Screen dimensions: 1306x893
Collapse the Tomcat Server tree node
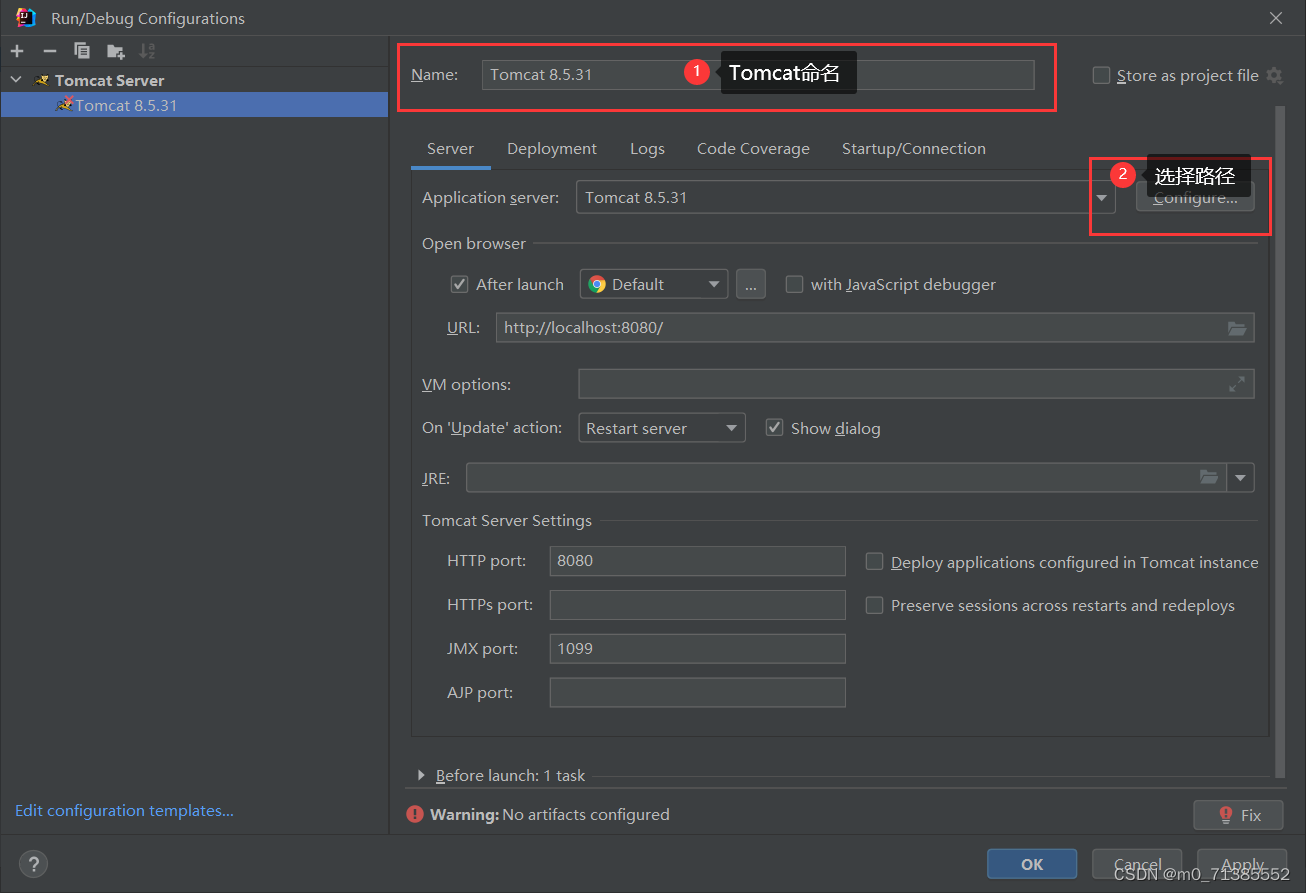16,80
